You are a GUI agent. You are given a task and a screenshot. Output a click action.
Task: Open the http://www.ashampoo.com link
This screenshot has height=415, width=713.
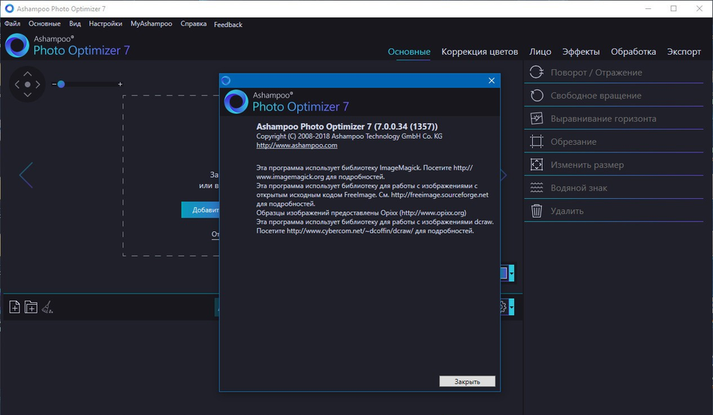click(296, 145)
